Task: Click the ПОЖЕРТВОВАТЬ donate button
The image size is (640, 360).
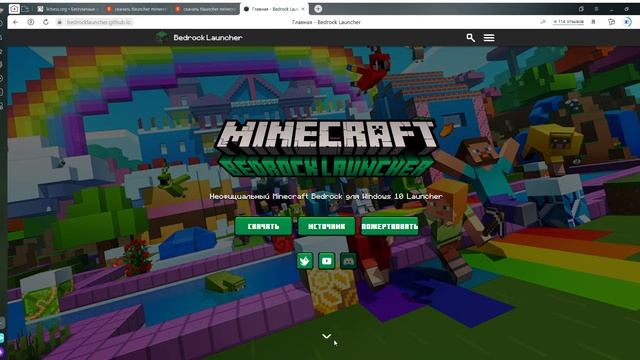Action: [390, 226]
